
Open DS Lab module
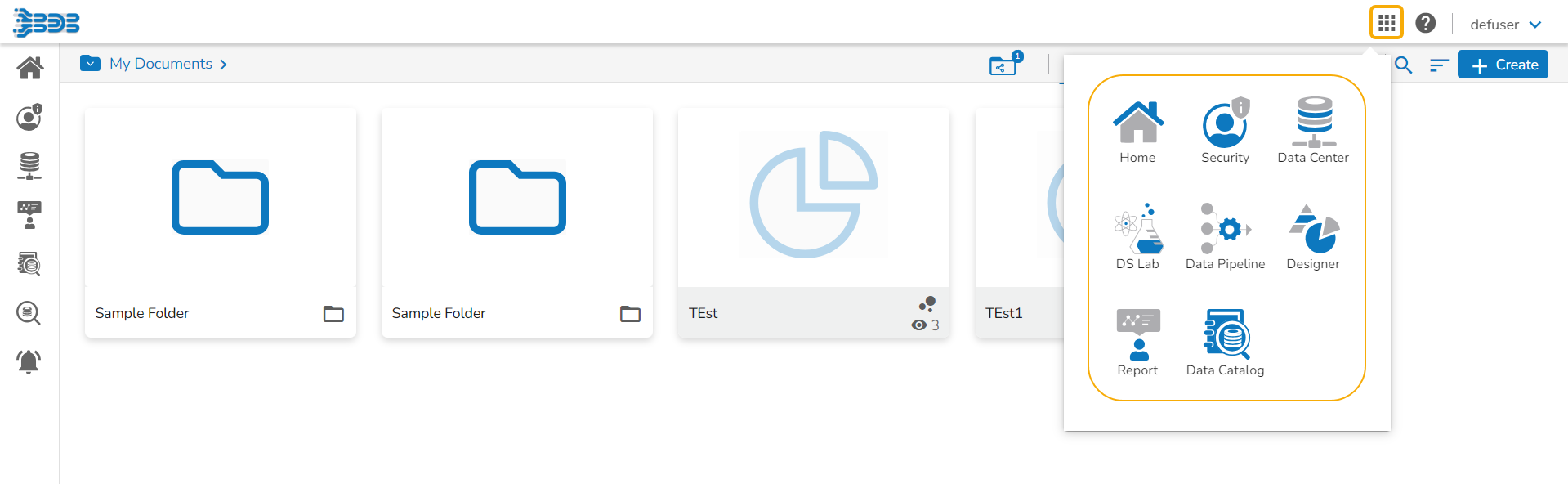click(1137, 237)
